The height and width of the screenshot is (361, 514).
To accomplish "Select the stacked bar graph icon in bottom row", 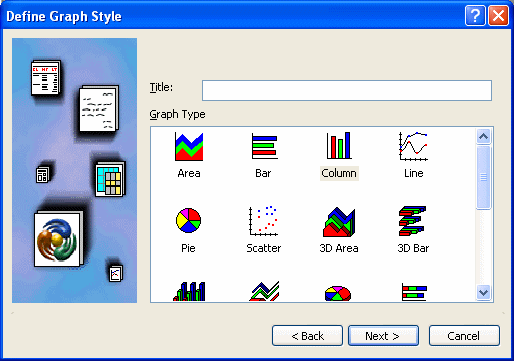I will click(414, 292).
